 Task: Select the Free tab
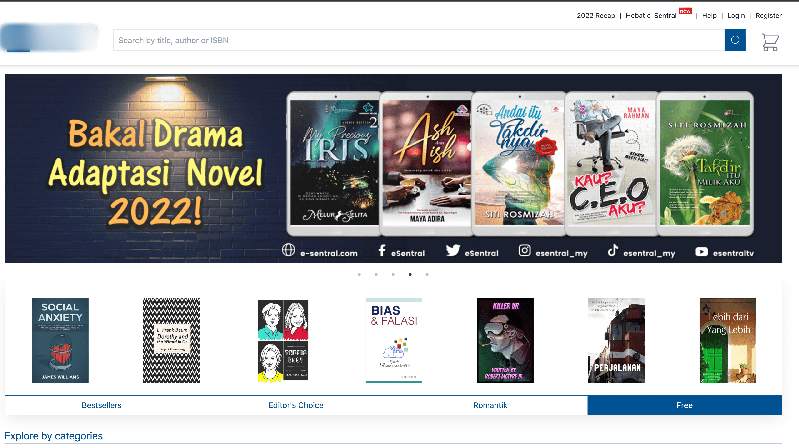(x=684, y=405)
